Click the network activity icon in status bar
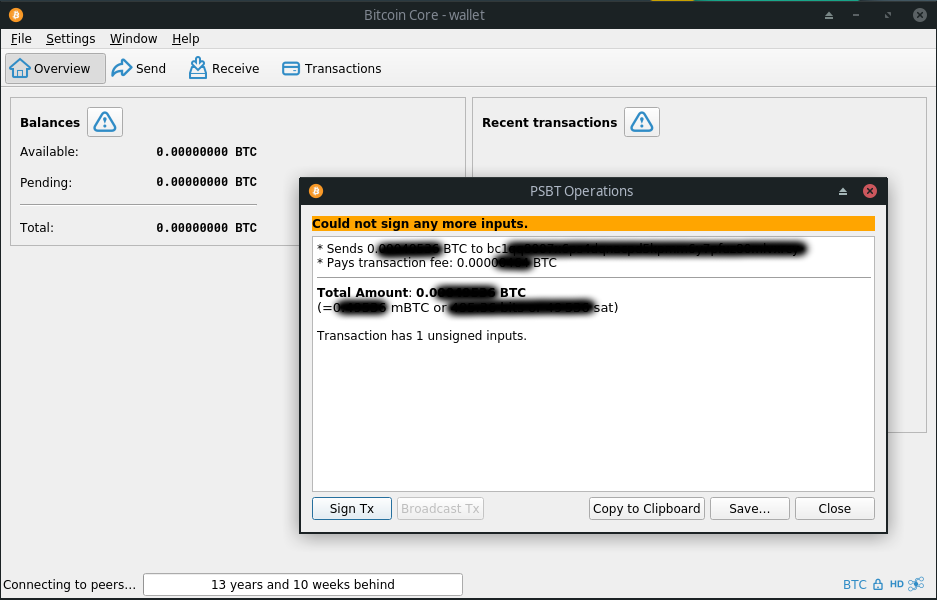This screenshot has height=600, width=937. click(x=915, y=584)
